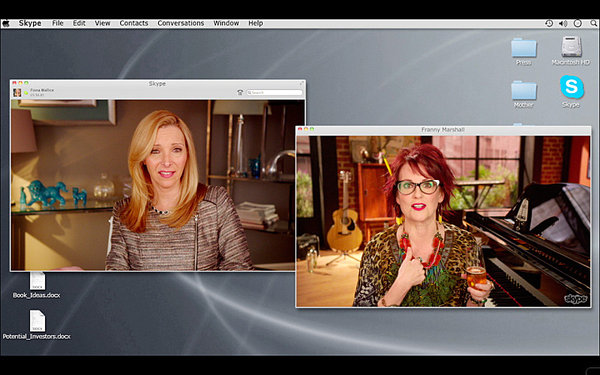Screen dimensions: 600x375
Task: Open the Edit menu
Action: (79, 23)
